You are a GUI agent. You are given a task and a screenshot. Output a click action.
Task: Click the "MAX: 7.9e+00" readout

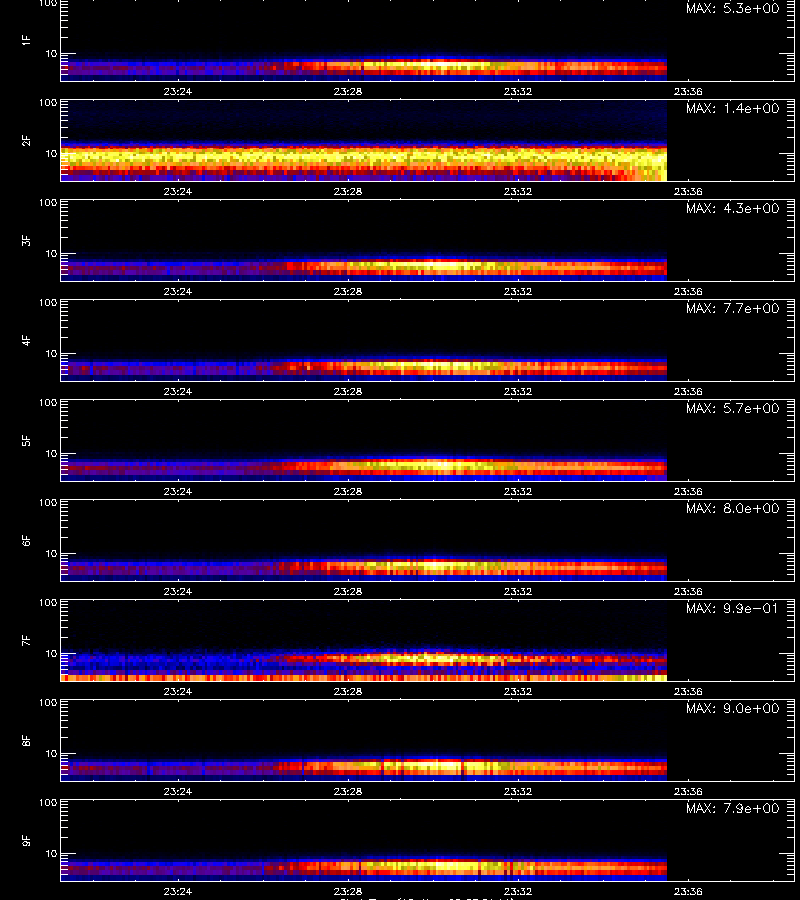coord(732,808)
